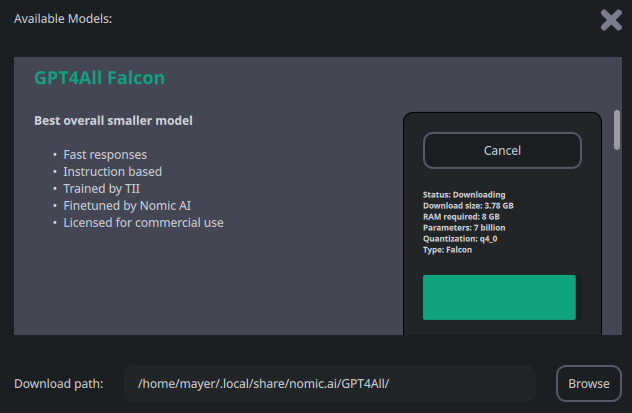Close the Available Models dialog
The image size is (632, 413).
[x=611, y=20]
